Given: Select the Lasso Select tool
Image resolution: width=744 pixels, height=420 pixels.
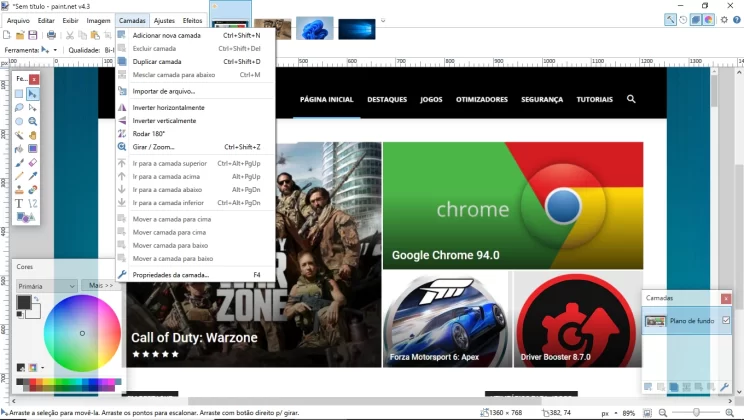Looking at the screenshot, I should (19, 108).
